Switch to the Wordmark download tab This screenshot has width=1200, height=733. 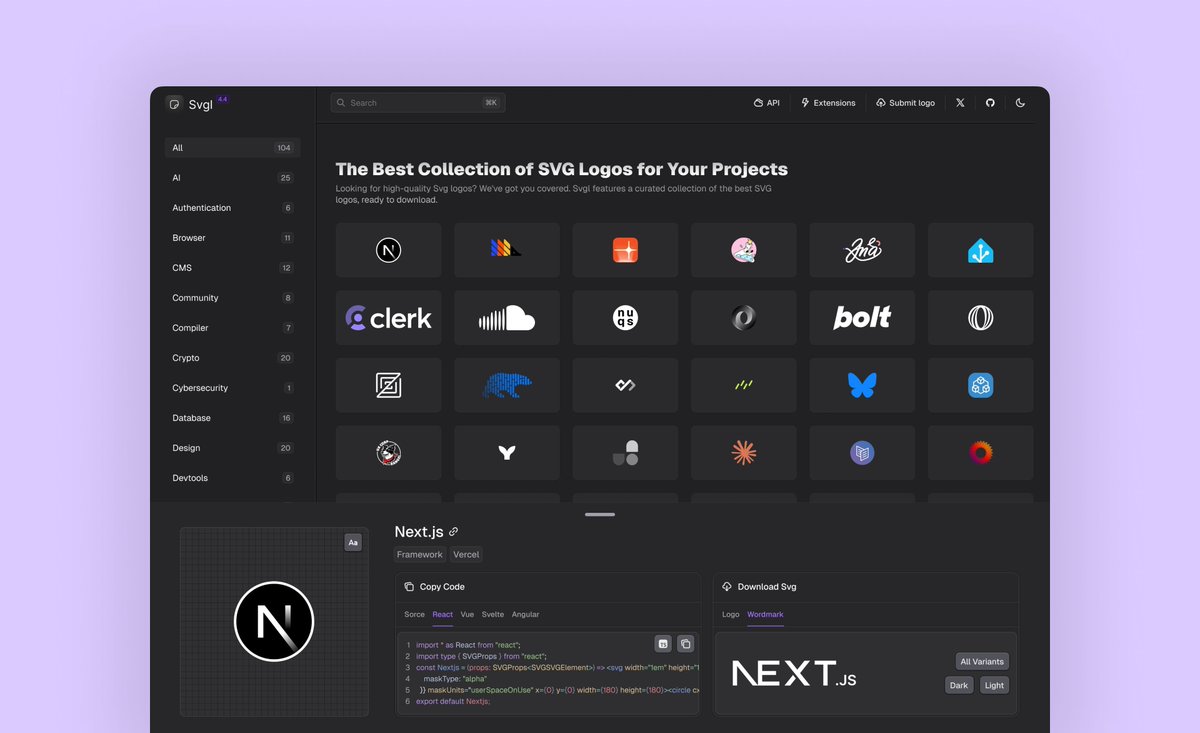tap(766, 614)
